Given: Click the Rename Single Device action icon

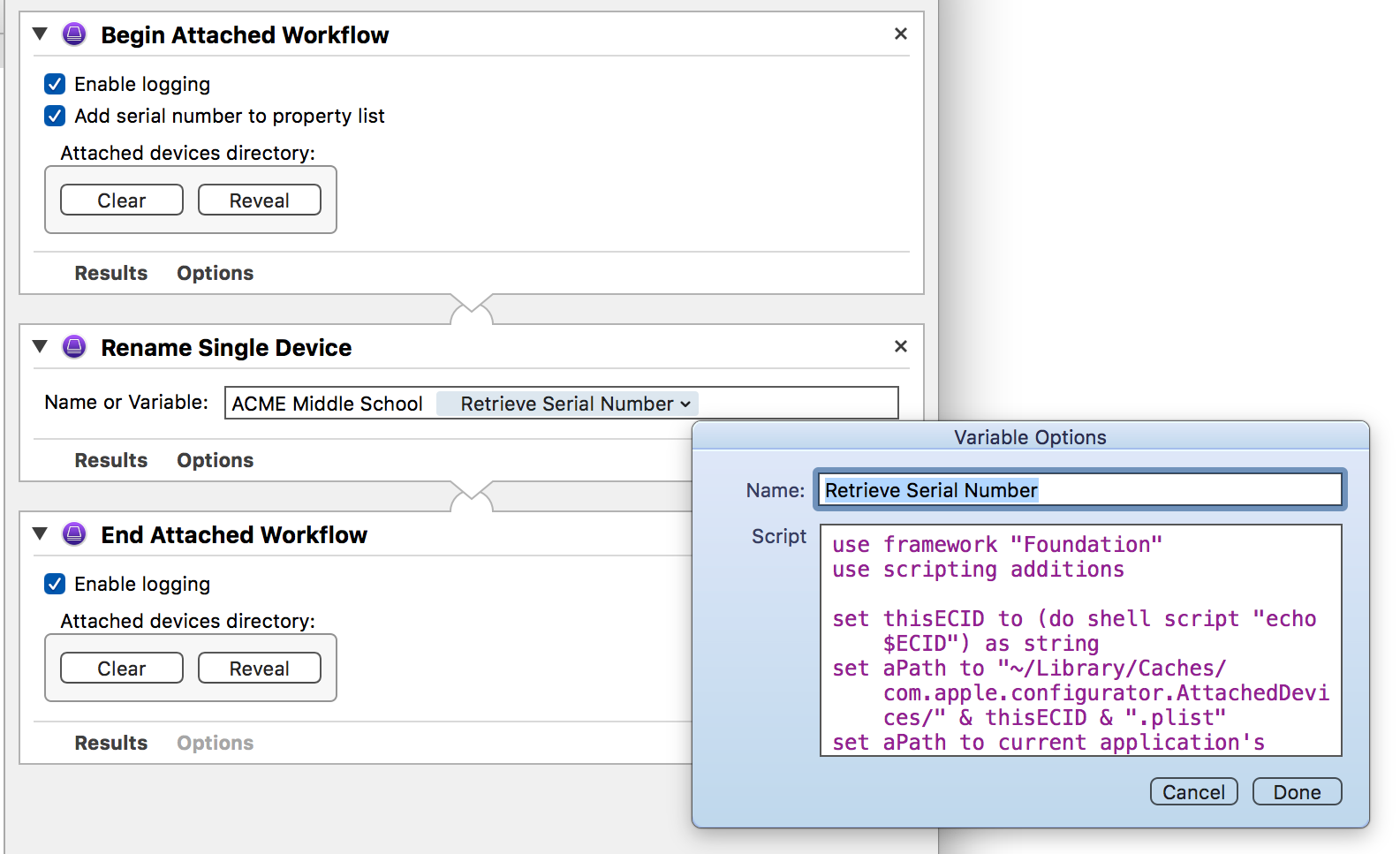Looking at the screenshot, I should (74, 347).
